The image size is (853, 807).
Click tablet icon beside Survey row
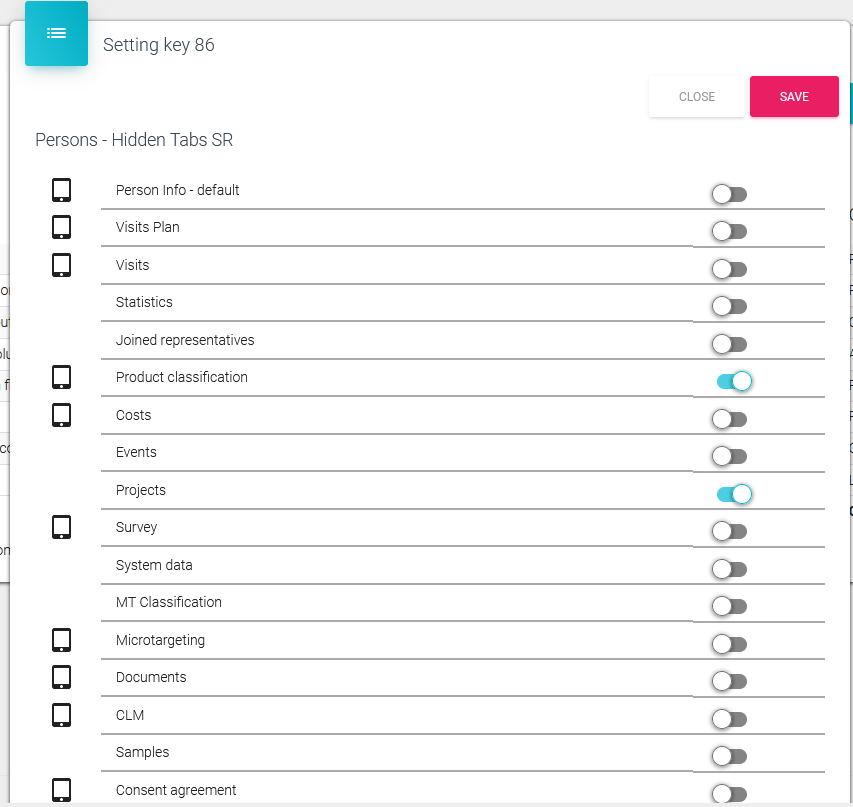[61, 527]
